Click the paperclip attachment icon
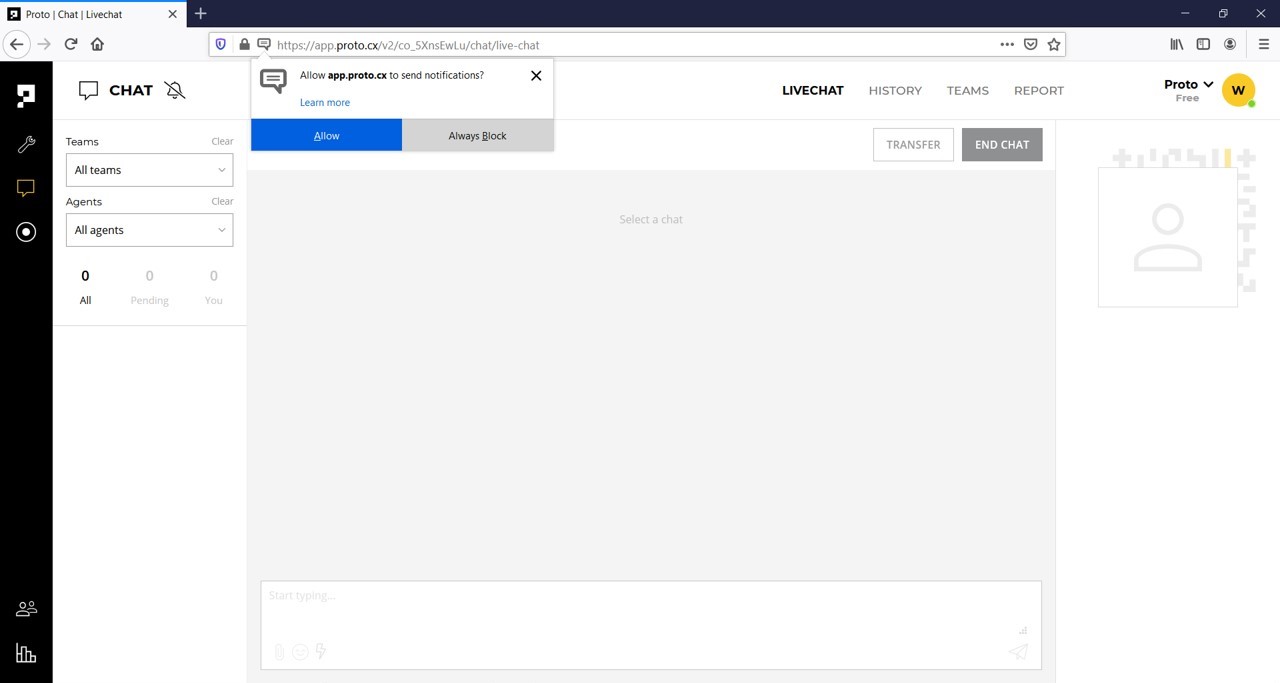1280x683 pixels. click(279, 652)
